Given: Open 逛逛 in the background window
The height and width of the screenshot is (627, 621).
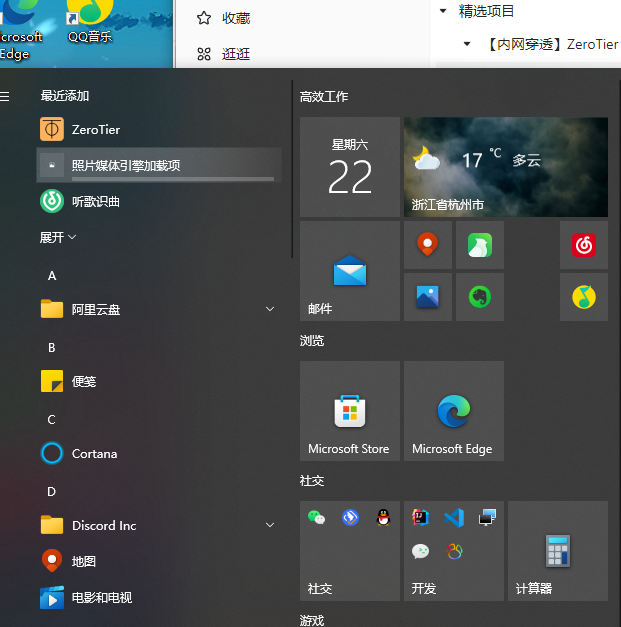Looking at the screenshot, I should coord(223,54).
